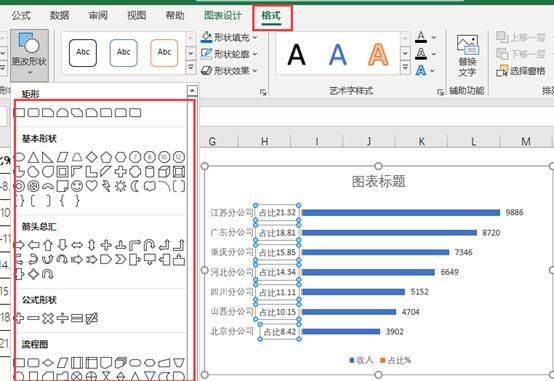Open the 公式 tab
554x381 pixels.
pos(21,15)
